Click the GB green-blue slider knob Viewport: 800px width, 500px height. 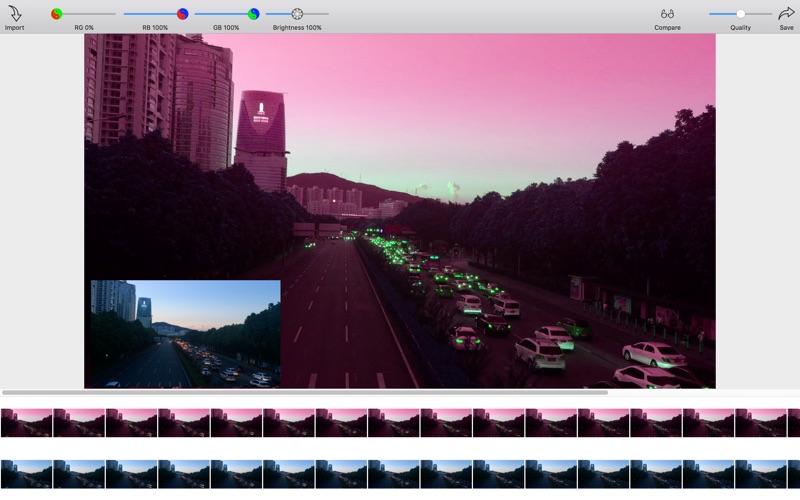pos(254,14)
